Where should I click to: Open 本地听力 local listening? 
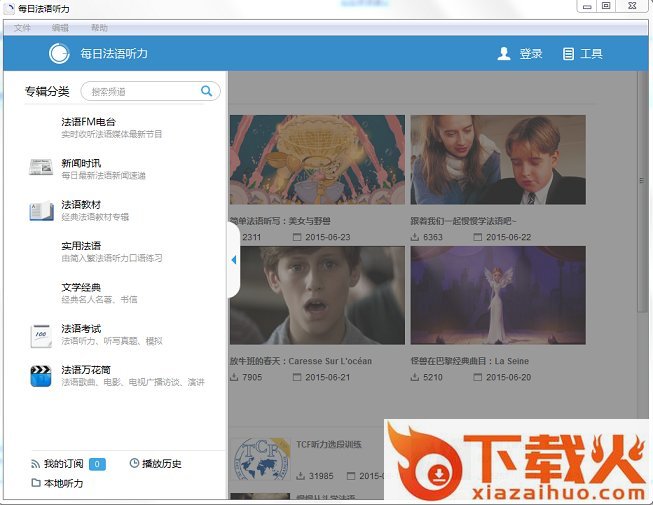tap(63, 483)
